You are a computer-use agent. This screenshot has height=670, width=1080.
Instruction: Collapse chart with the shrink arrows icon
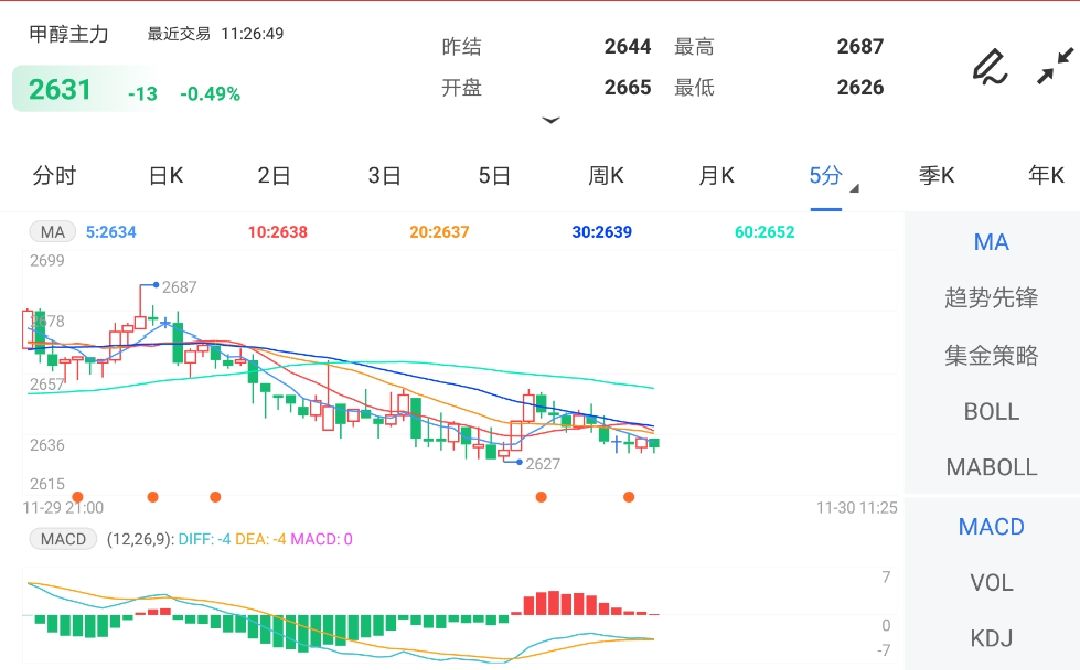pyautogui.click(x=1055, y=65)
